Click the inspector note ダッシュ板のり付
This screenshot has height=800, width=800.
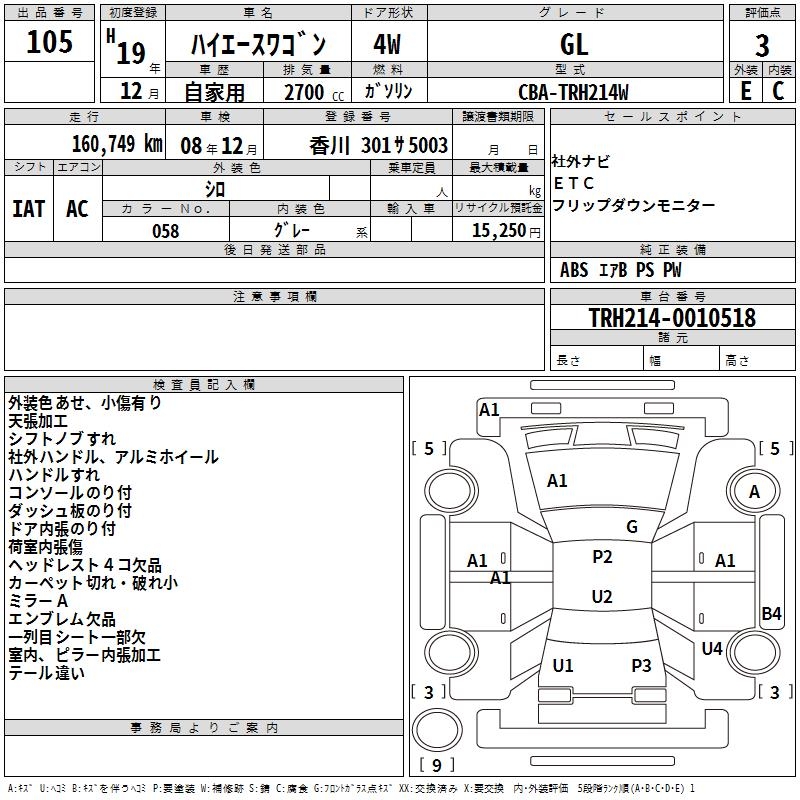pyautogui.click(x=70, y=510)
